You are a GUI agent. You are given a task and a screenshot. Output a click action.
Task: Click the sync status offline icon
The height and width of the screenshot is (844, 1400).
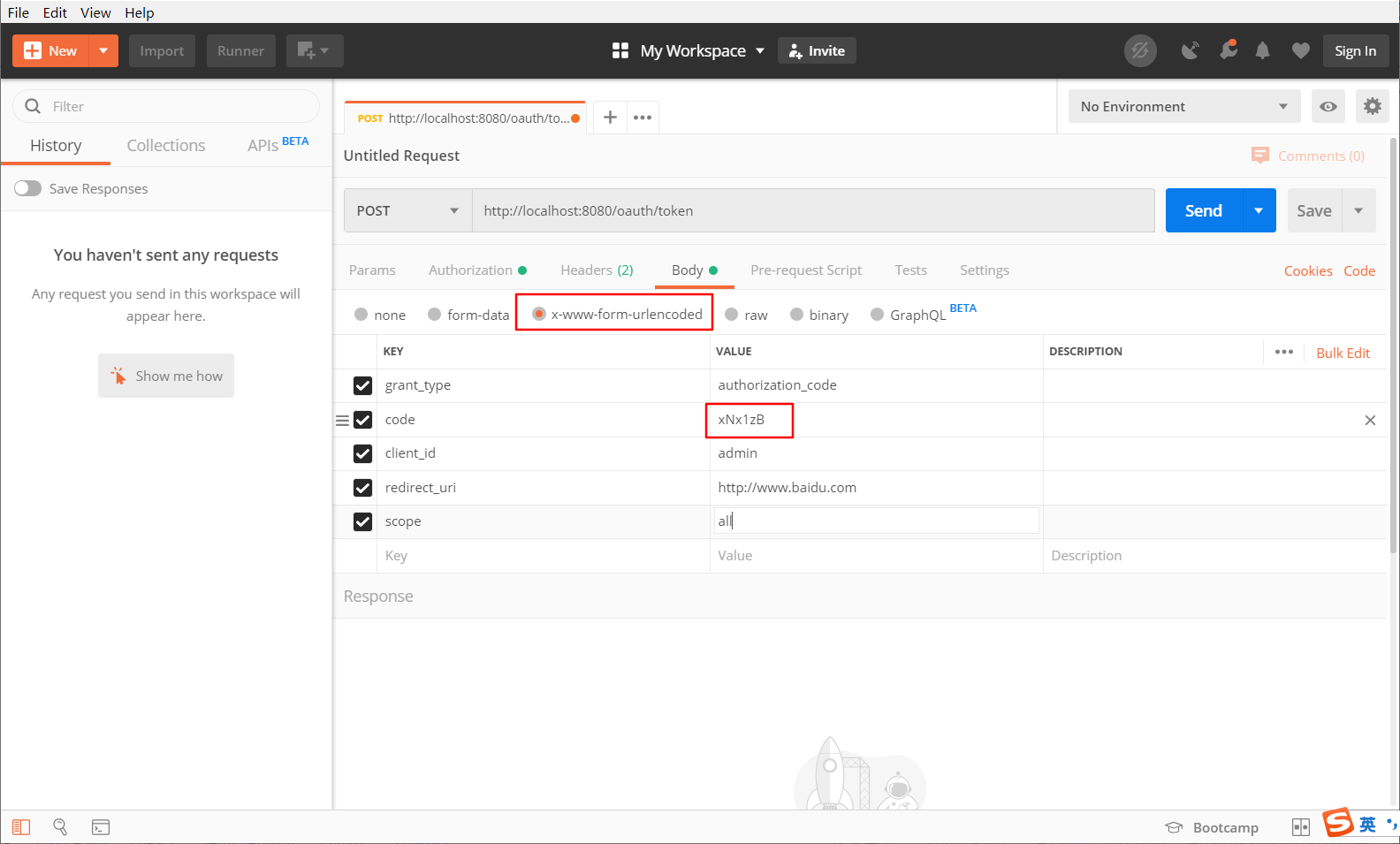tap(1139, 51)
